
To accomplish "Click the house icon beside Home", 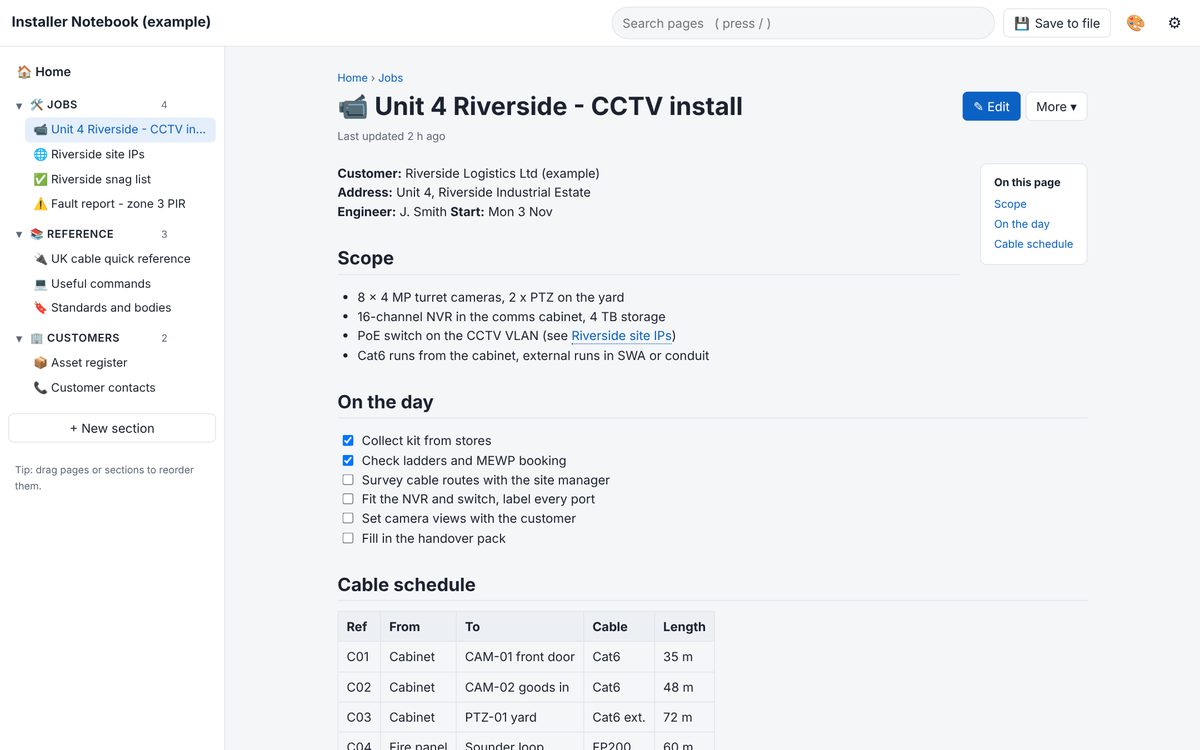I will (x=24, y=72).
